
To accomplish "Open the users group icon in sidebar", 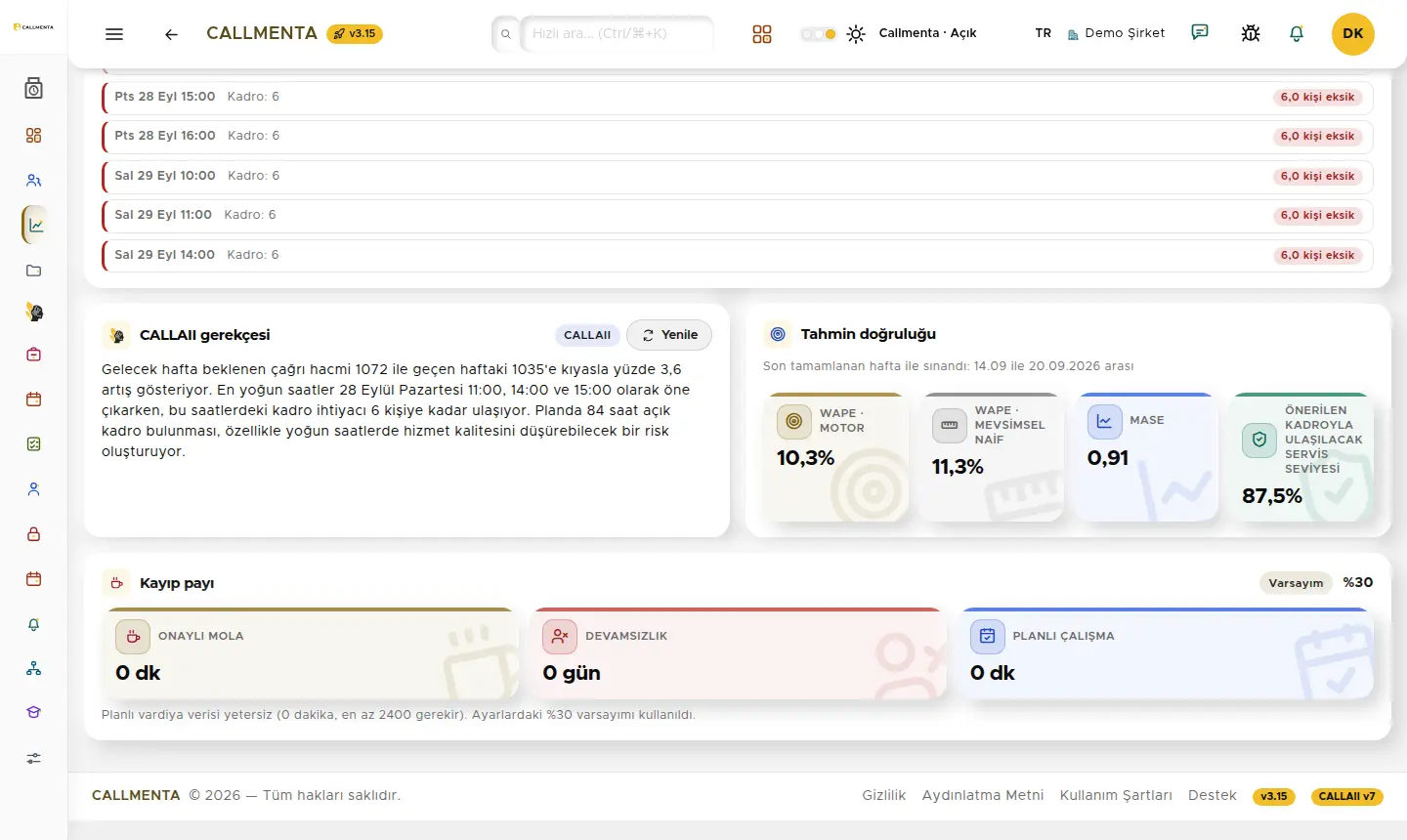I will 34,181.
